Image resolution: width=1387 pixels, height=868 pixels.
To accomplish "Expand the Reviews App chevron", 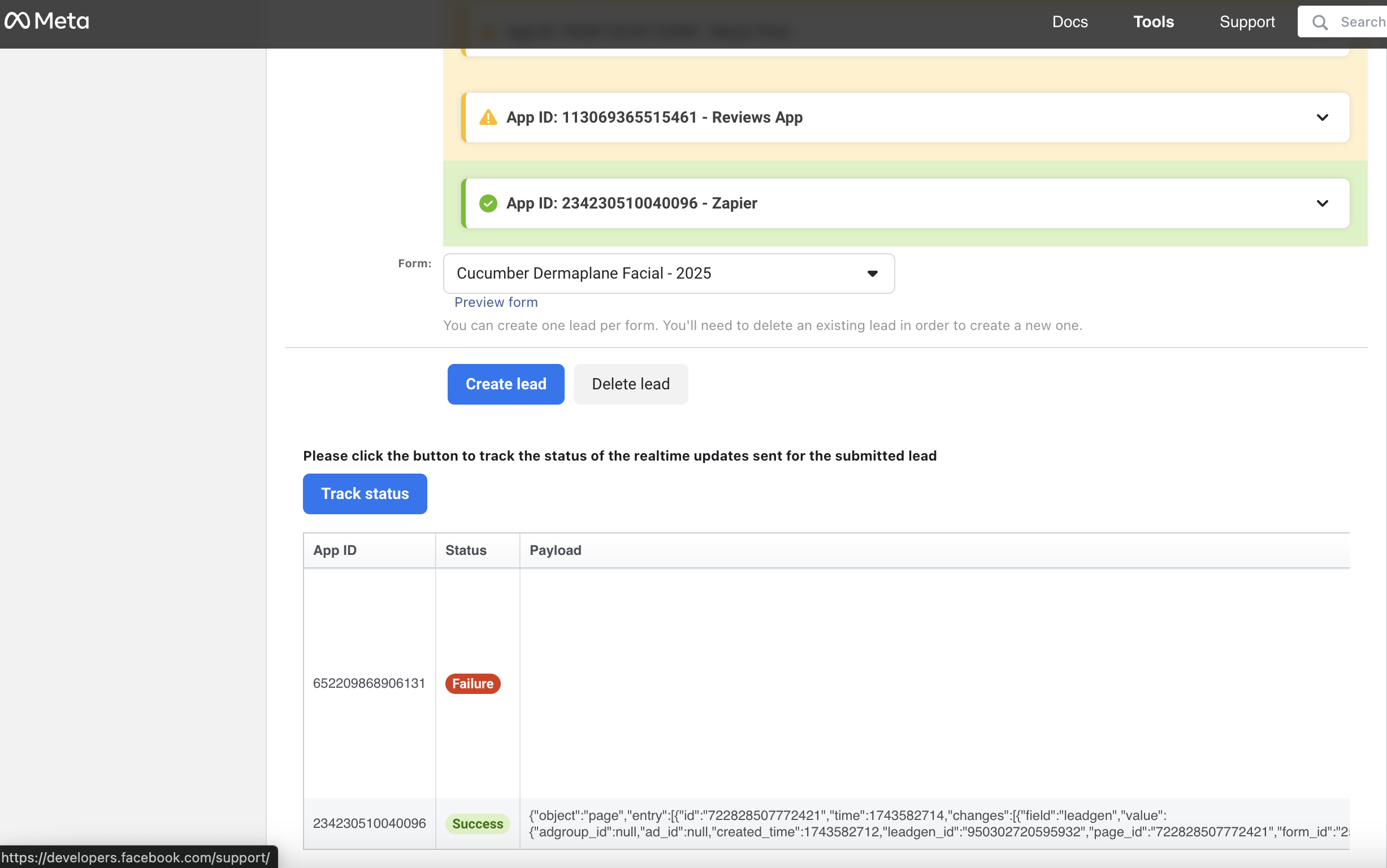I will (x=1322, y=117).
